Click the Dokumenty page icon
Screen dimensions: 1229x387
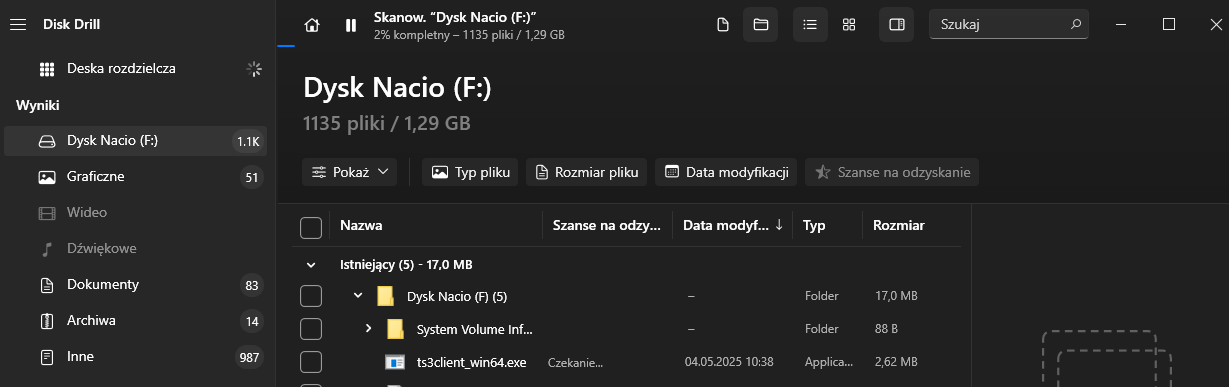[46, 285]
